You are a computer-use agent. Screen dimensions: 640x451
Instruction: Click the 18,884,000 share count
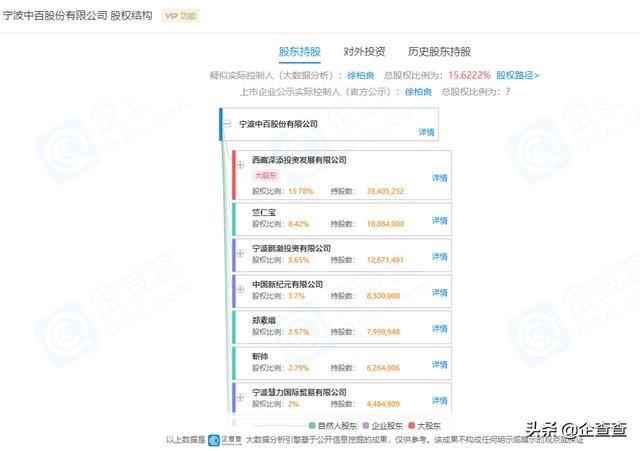385,224
